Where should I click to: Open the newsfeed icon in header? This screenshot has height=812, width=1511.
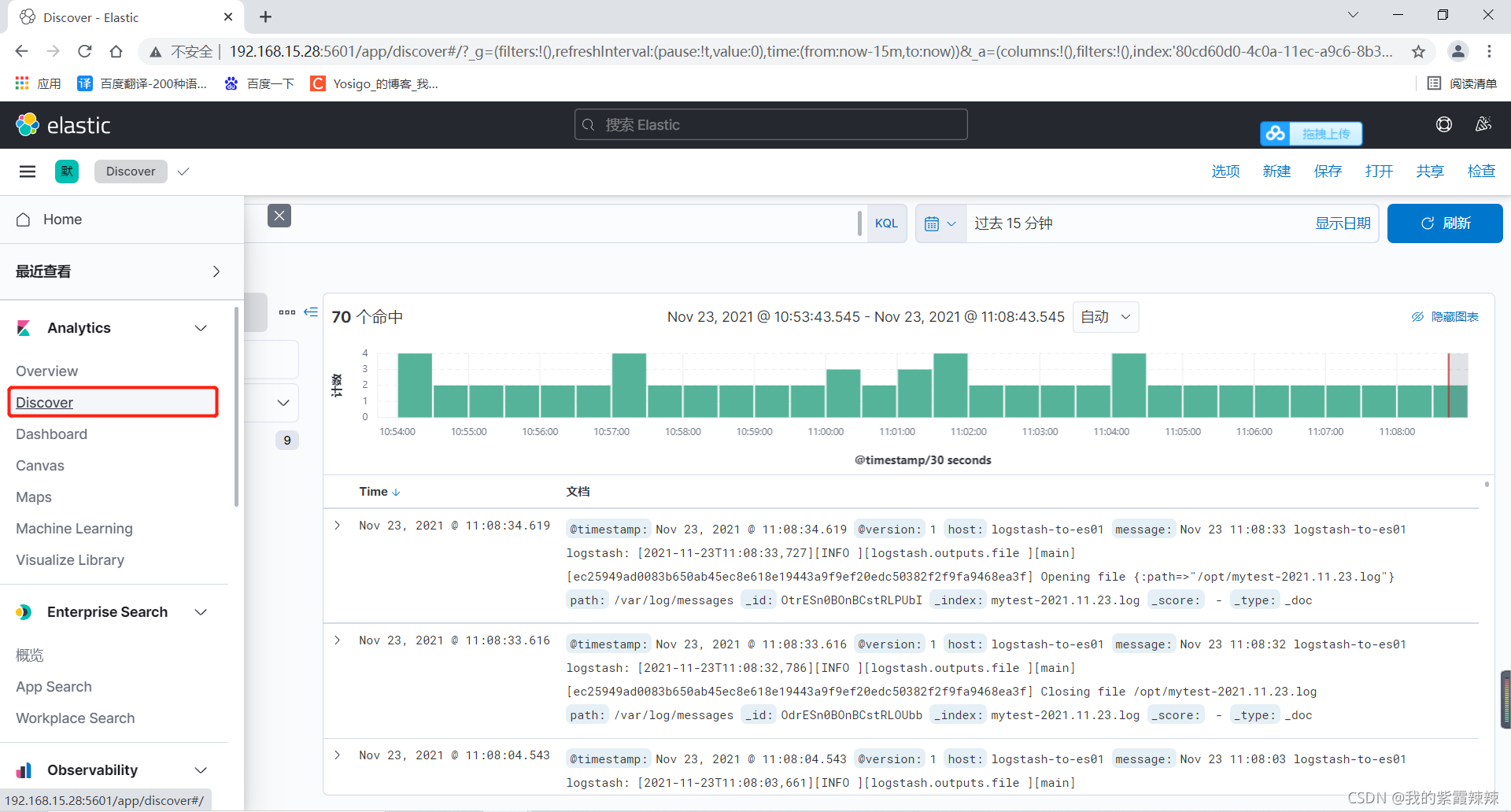1483,124
